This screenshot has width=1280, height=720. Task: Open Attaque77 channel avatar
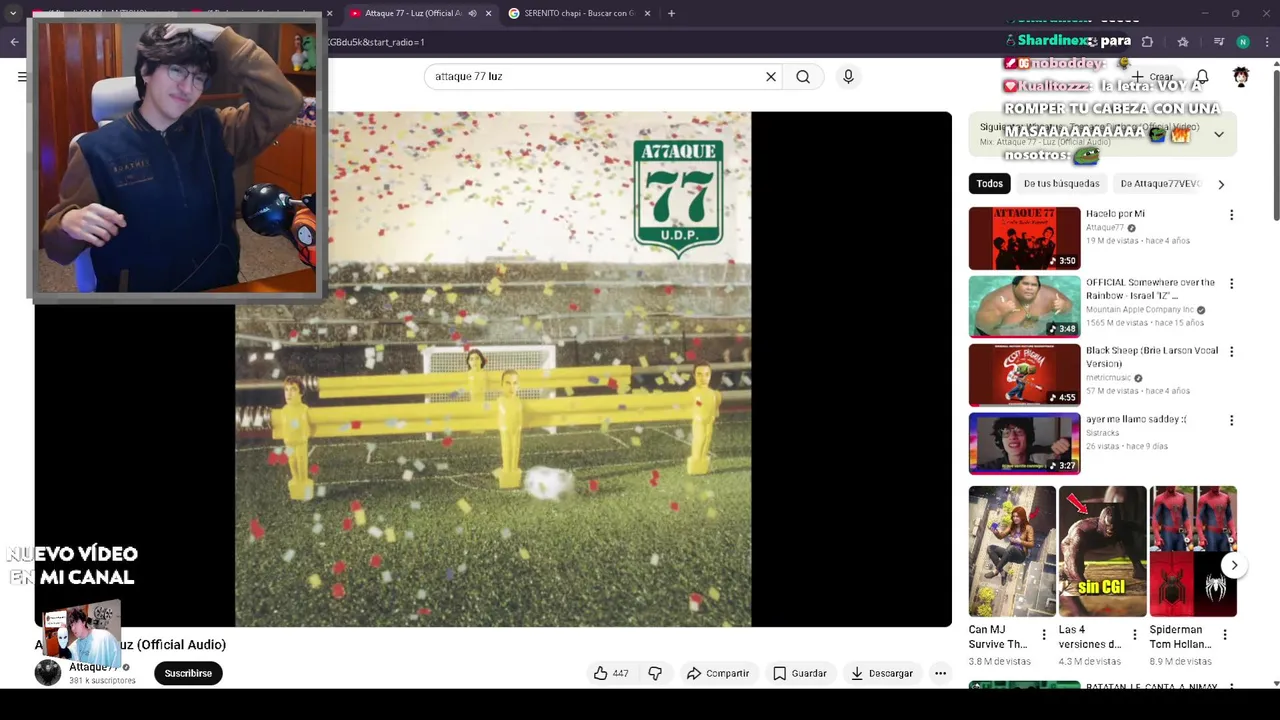[48, 673]
